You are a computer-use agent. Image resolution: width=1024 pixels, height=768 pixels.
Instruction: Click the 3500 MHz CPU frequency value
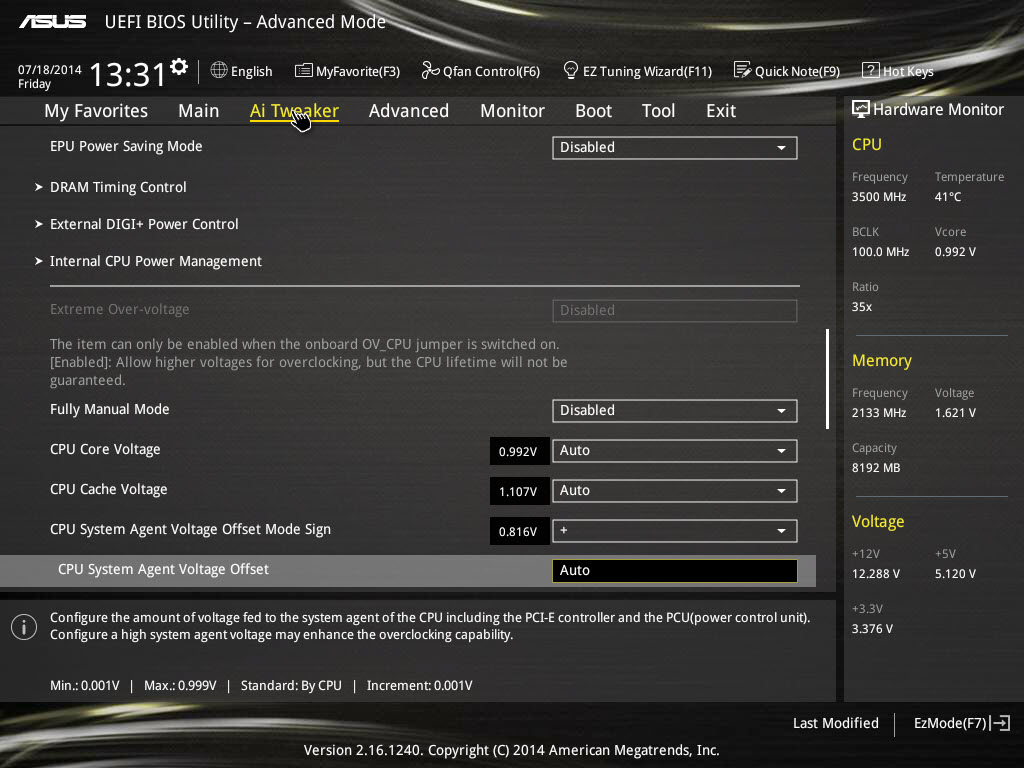pos(879,197)
